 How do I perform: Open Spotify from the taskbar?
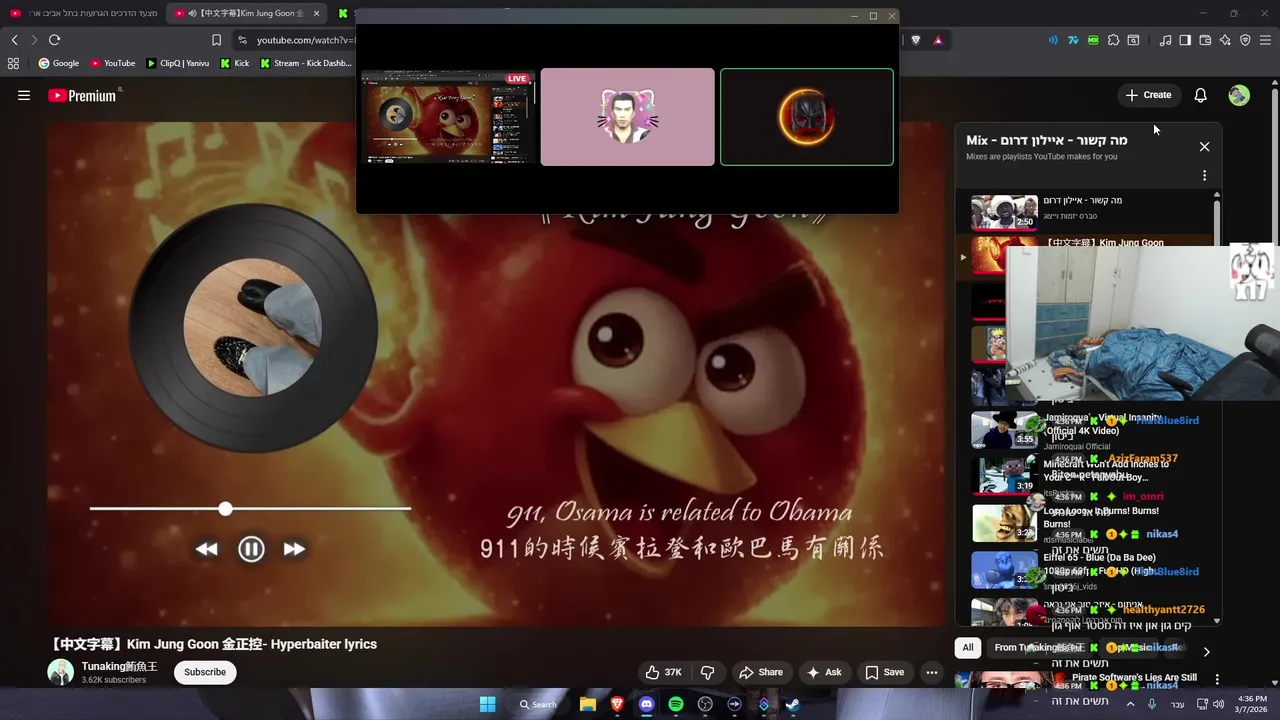(676, 704)
